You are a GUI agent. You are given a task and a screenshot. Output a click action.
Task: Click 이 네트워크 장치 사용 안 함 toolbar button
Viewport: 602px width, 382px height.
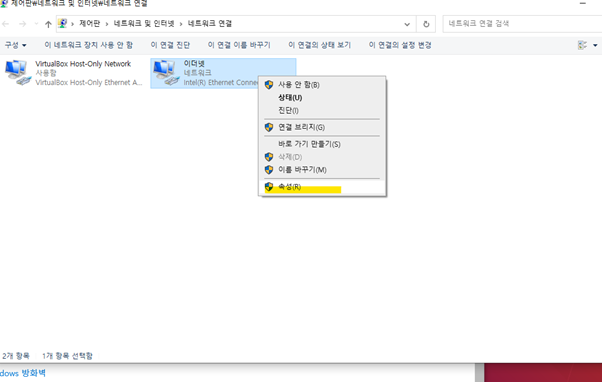coord(88,45)
